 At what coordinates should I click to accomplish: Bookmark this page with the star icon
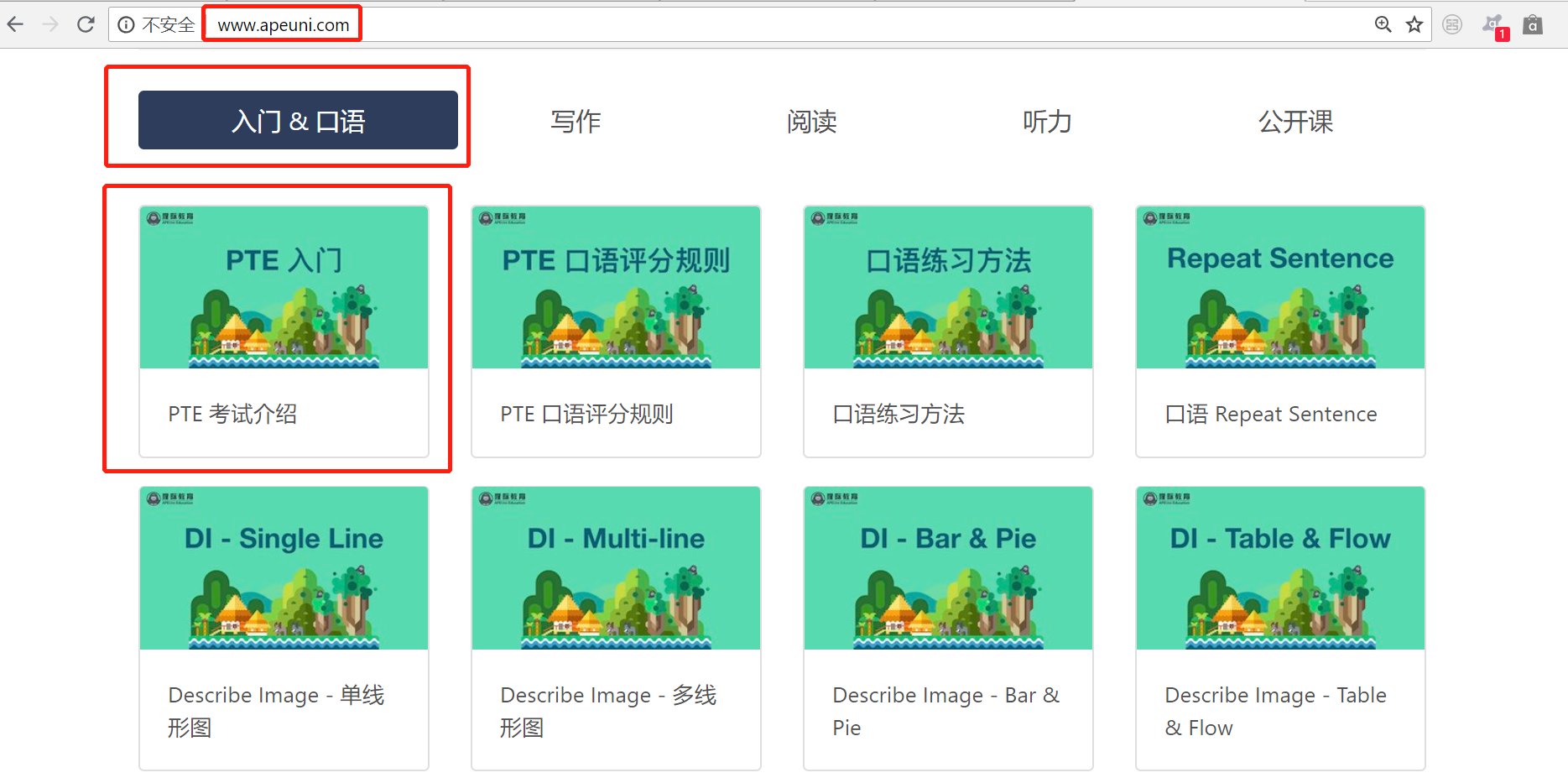point(1414,24)
